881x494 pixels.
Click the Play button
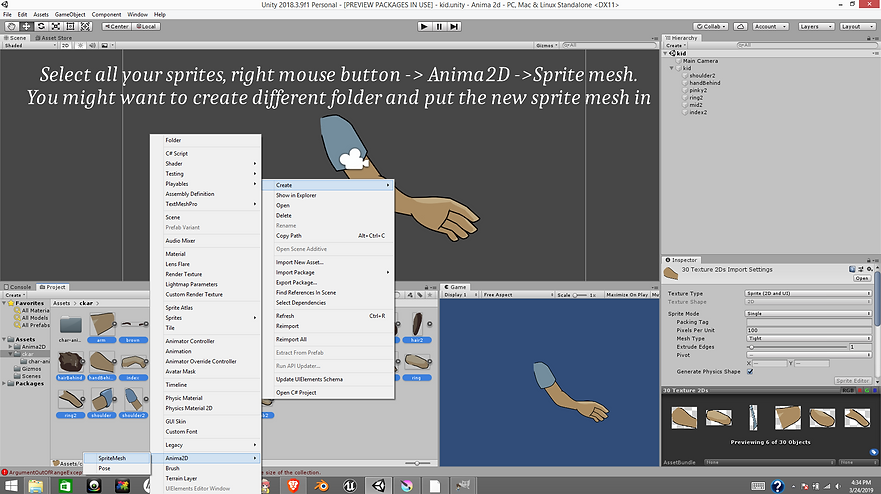tap(424, 26)
